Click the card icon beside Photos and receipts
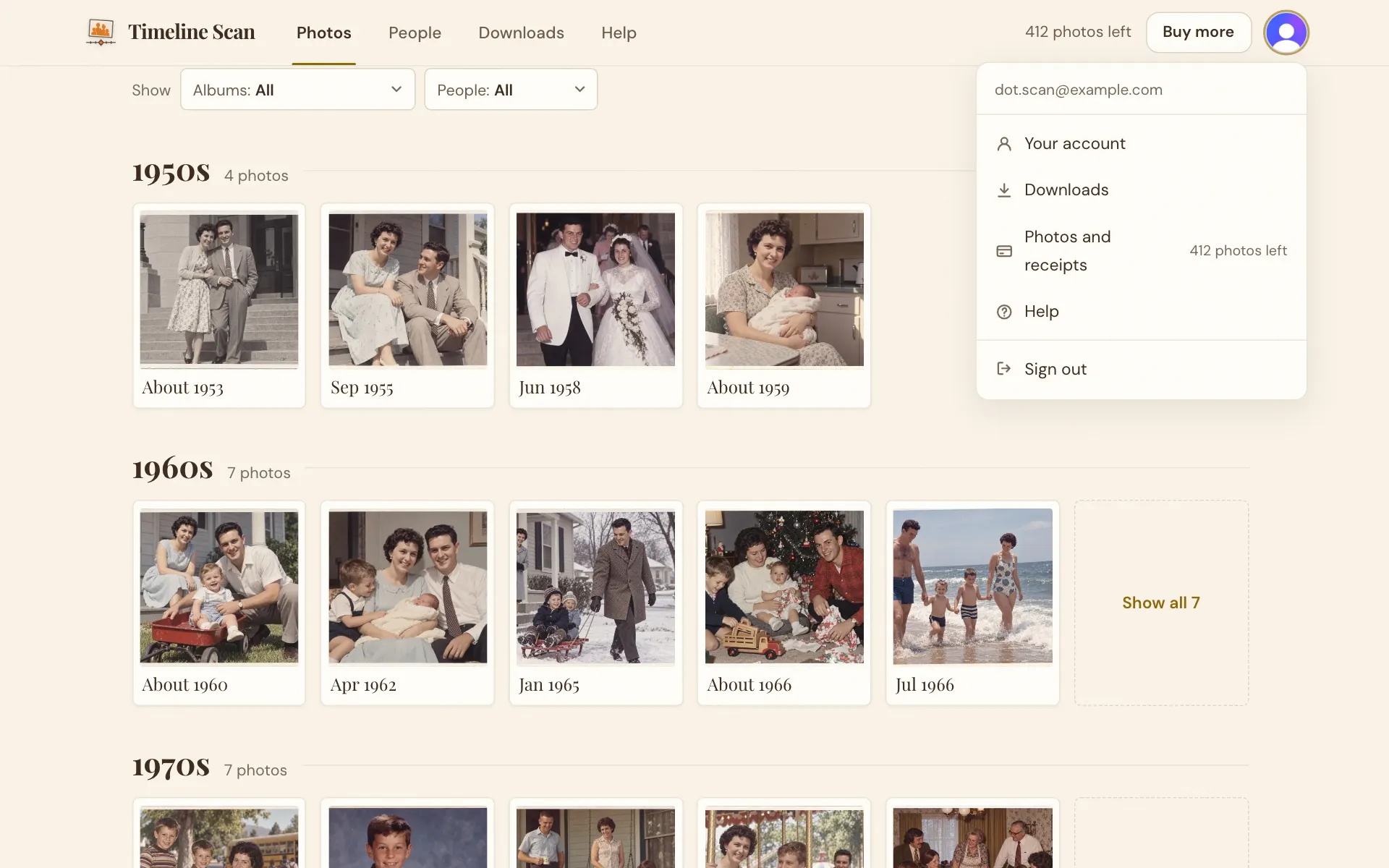 pyautogui.click(x=1004, y=251)
